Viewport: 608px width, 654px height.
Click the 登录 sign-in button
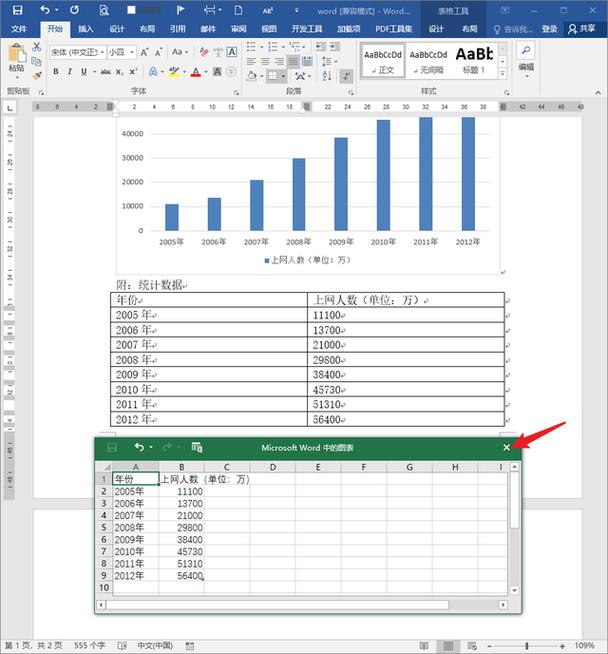[x=550, y=29]
